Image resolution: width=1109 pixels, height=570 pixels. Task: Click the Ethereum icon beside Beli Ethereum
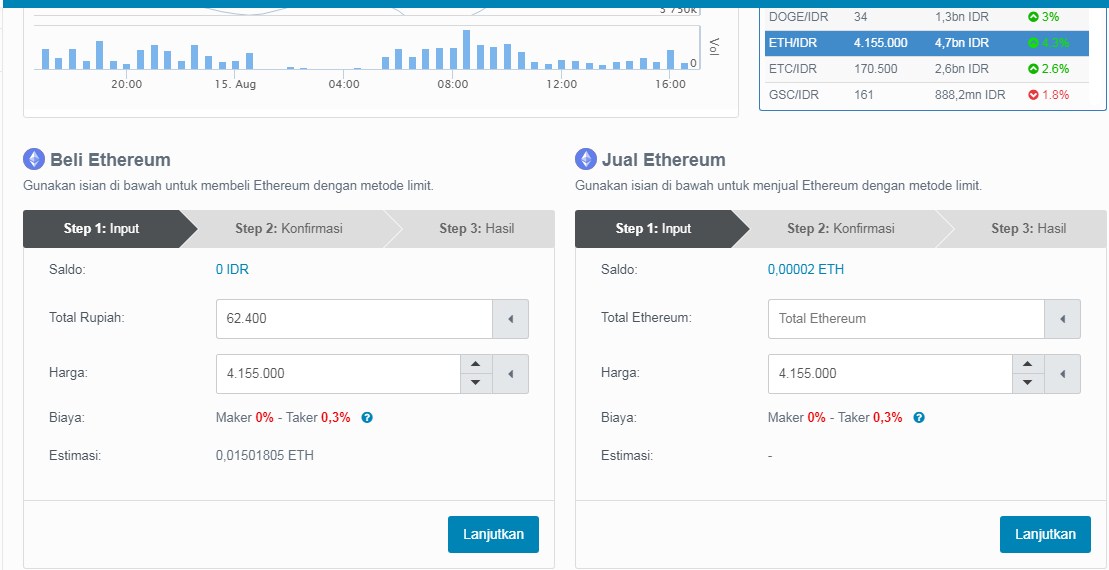coord(34,159)
